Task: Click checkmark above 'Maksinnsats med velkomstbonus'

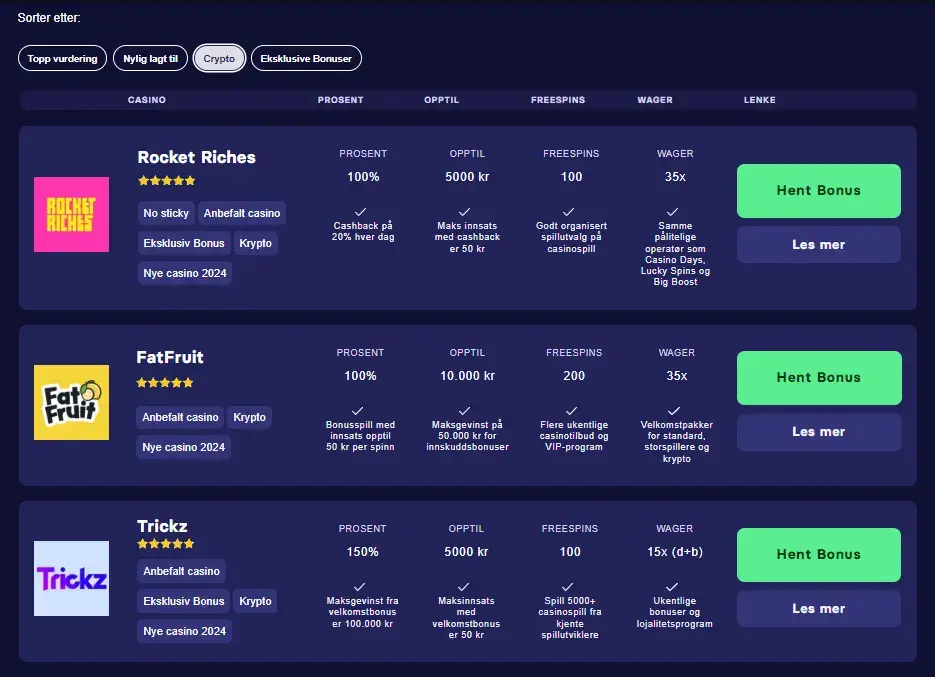Action: [463, 587]
